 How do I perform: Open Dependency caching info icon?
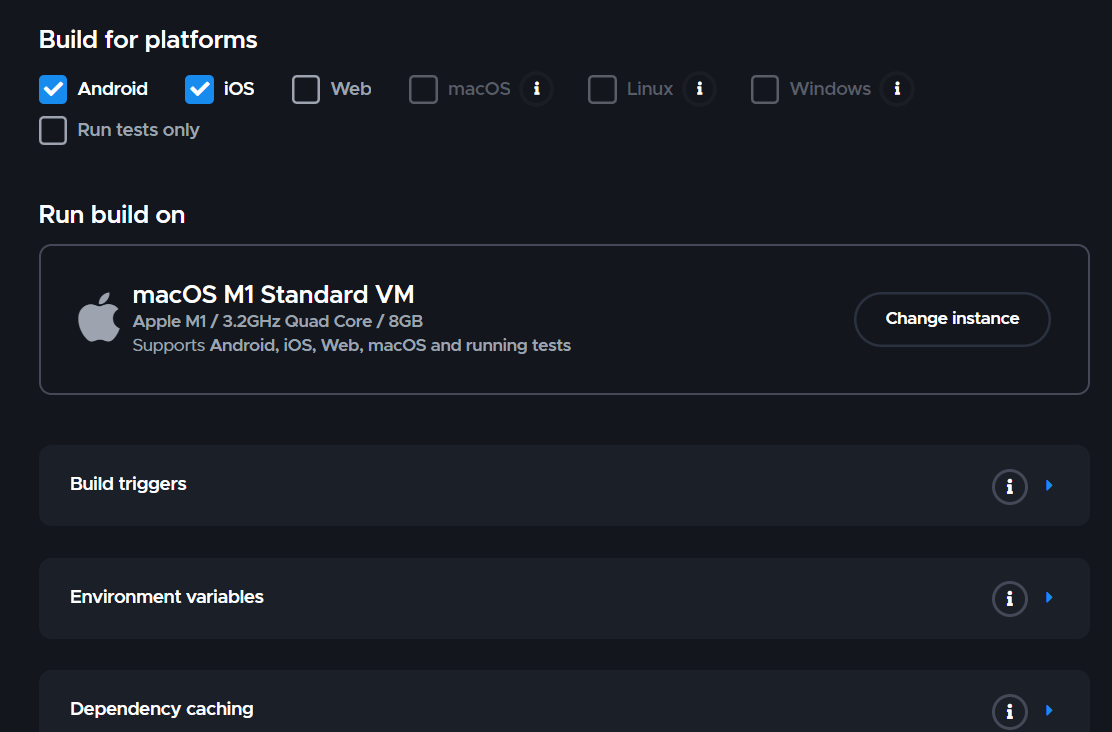[1010, 711]
